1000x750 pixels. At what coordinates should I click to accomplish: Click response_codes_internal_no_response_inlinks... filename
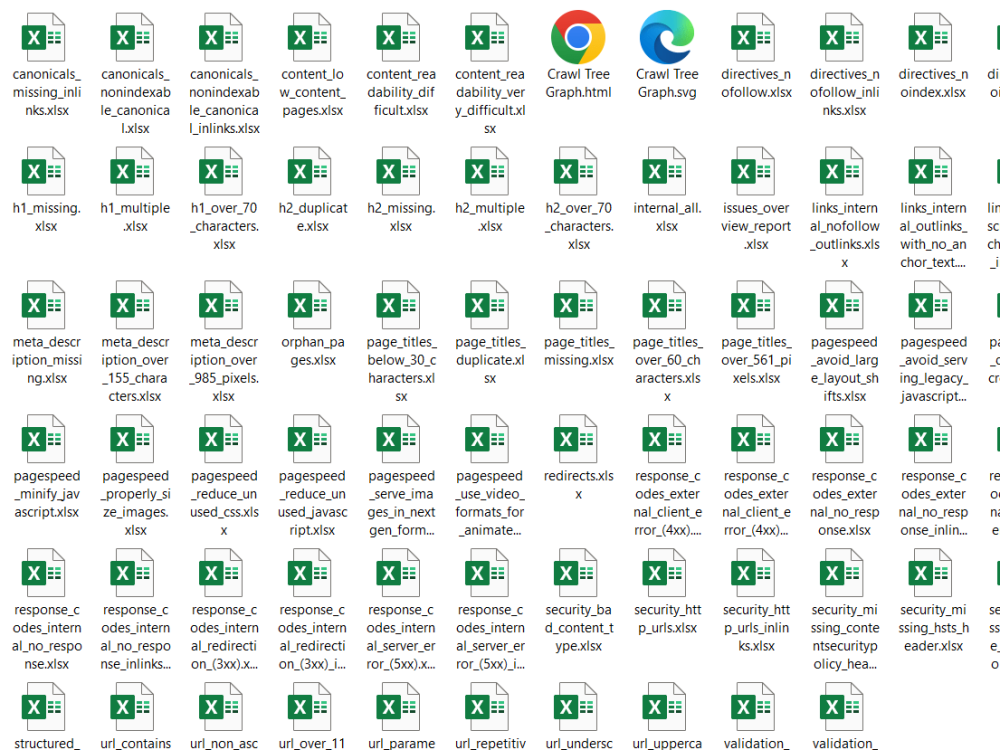pyautogui.click(x=135, y=637)
